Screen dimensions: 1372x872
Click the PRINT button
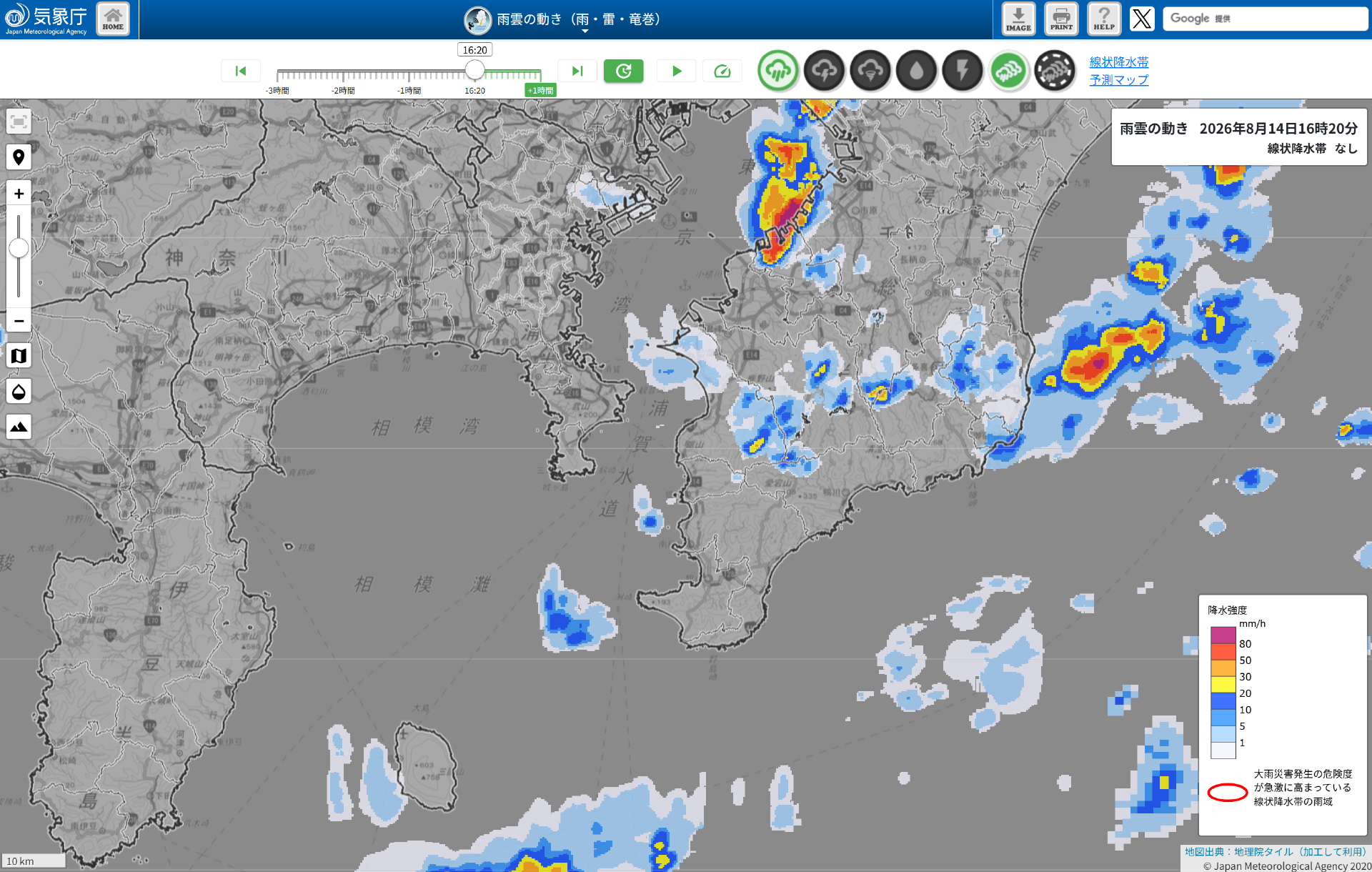click(1061, 19)
